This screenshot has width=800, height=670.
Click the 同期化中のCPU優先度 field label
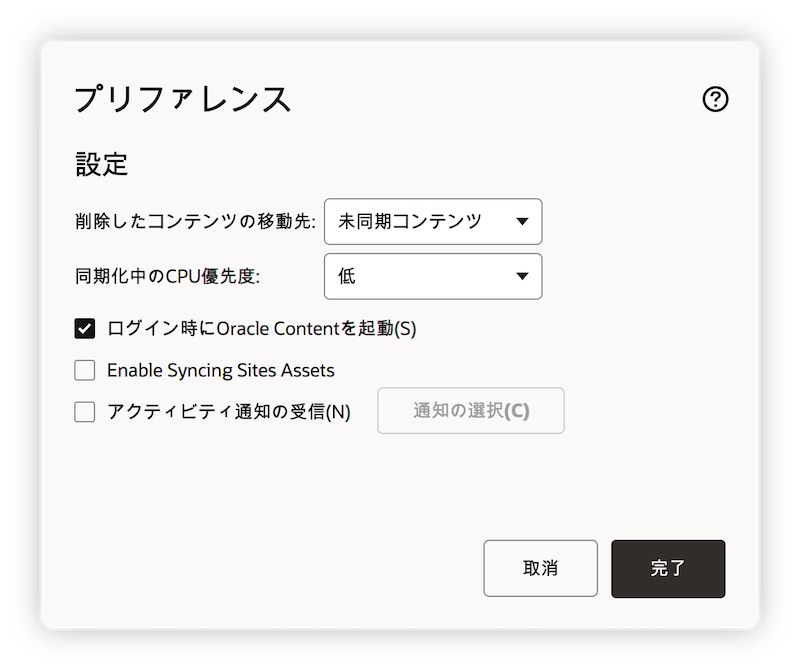tap(167, 276)
